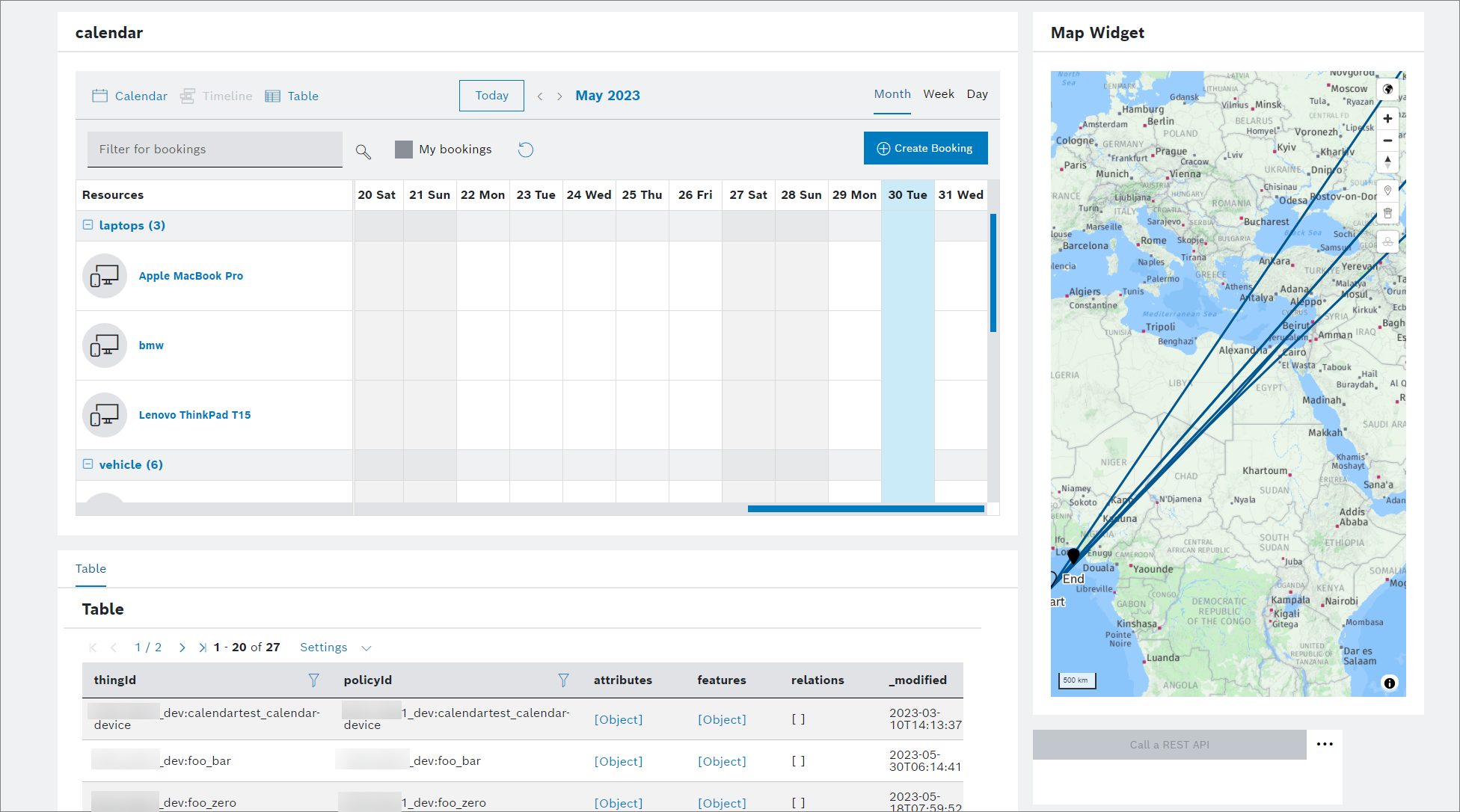Image resolution: width=1460 pixels, height=812 pixels.
Task: Filter the thingId column
Action: (313, 680)
